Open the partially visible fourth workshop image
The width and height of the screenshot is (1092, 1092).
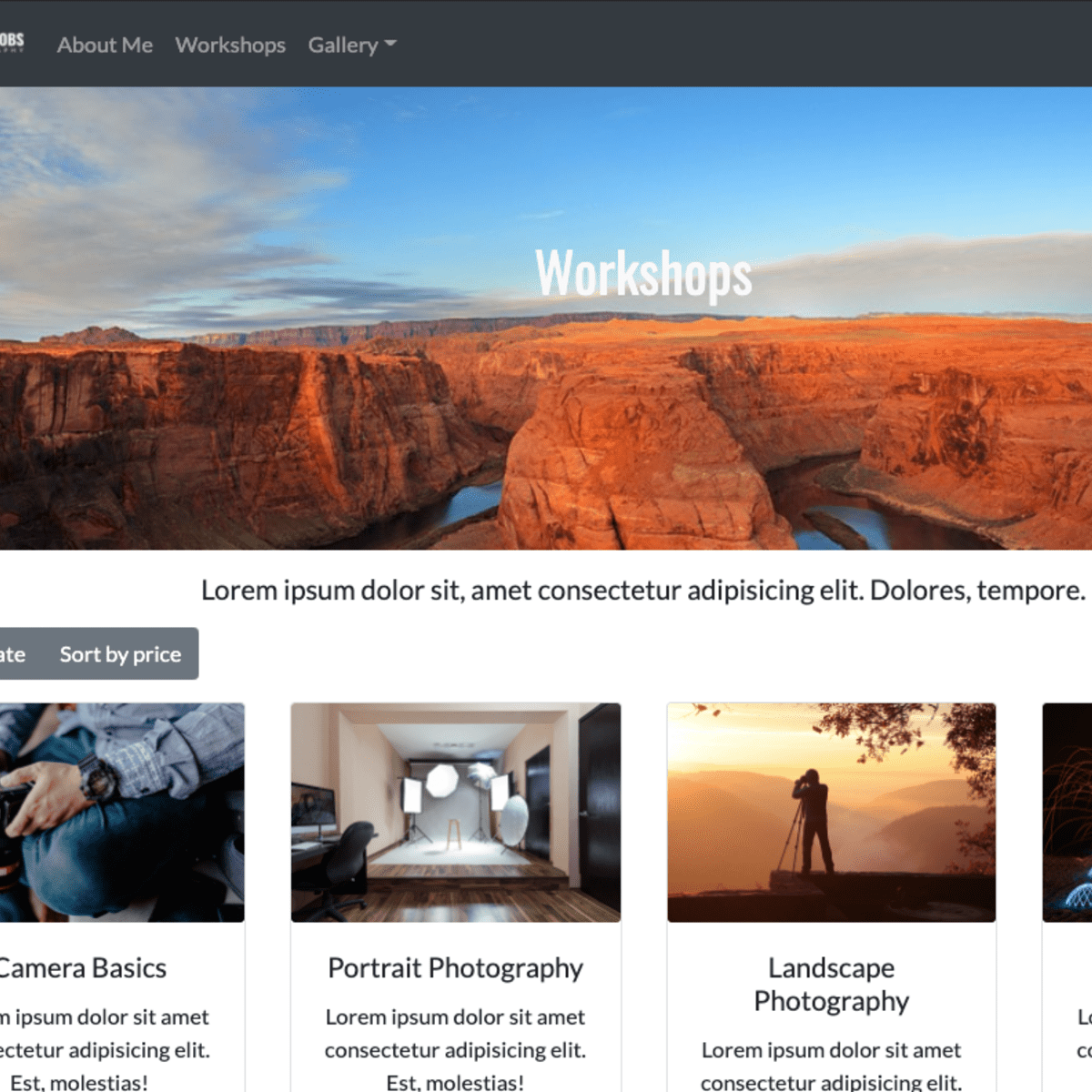(x=1067, y=813)
